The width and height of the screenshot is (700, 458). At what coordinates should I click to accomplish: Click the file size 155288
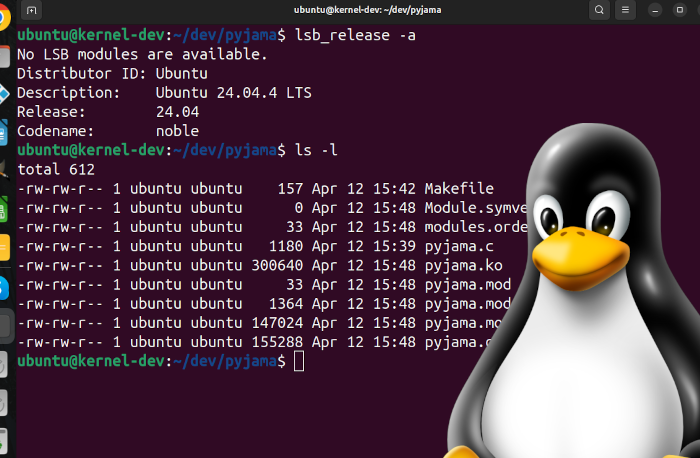coord(277,342)
